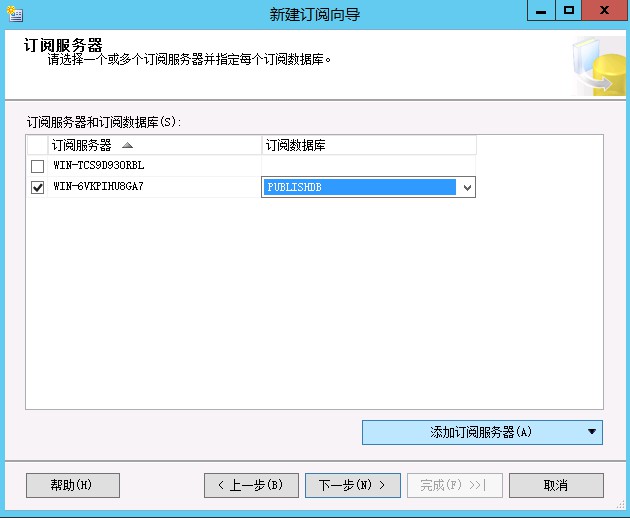The height and width of the screenshot is (518, 630).
Task: Click the 帮助(H) button
Action: click(72, 485)
